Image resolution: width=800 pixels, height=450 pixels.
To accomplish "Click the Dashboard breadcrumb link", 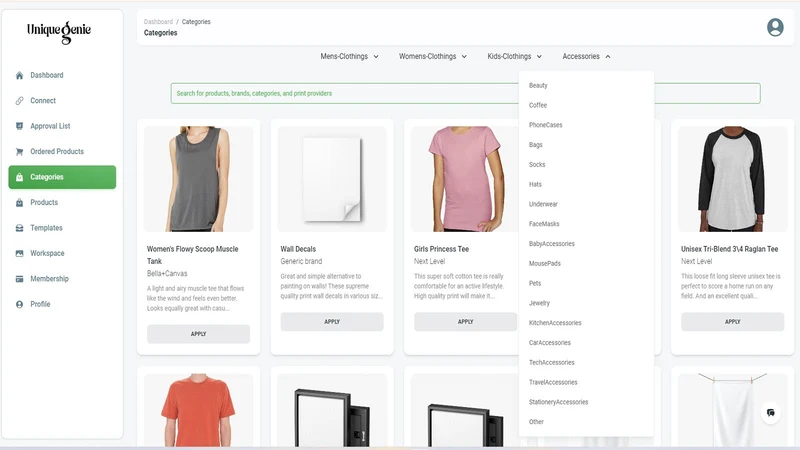I will [x=158, y=22].
